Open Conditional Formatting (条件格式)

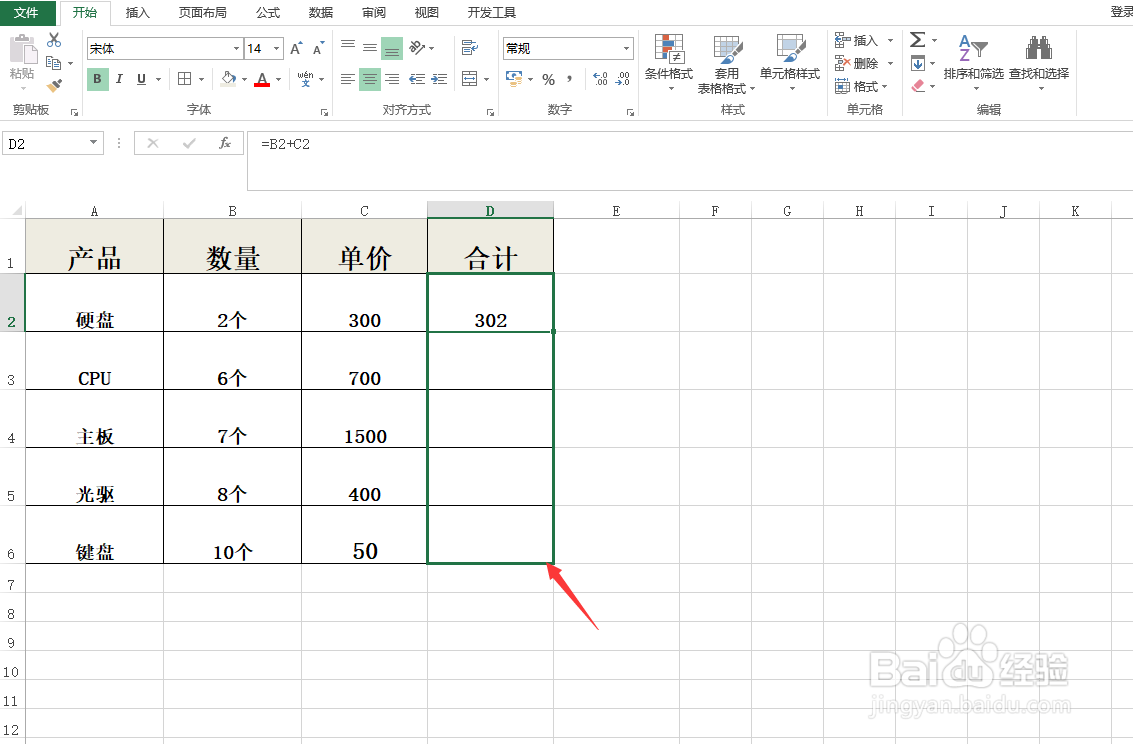(x=669, y=63)
